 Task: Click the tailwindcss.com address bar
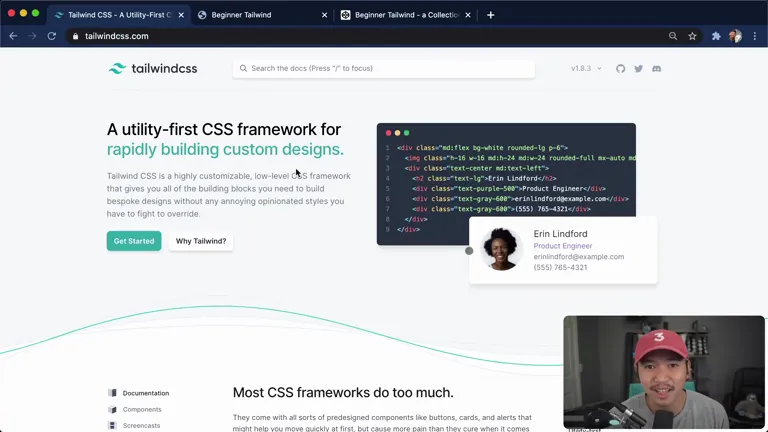coord(367,36)
